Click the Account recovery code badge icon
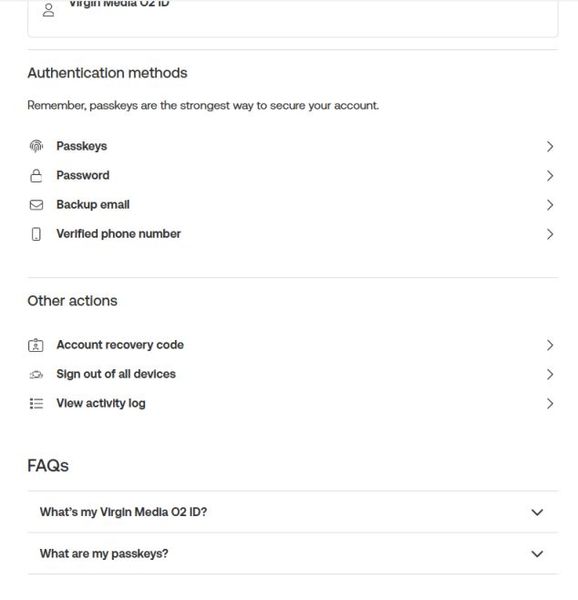This screenshot has height=600, width=578. point(36,345)
